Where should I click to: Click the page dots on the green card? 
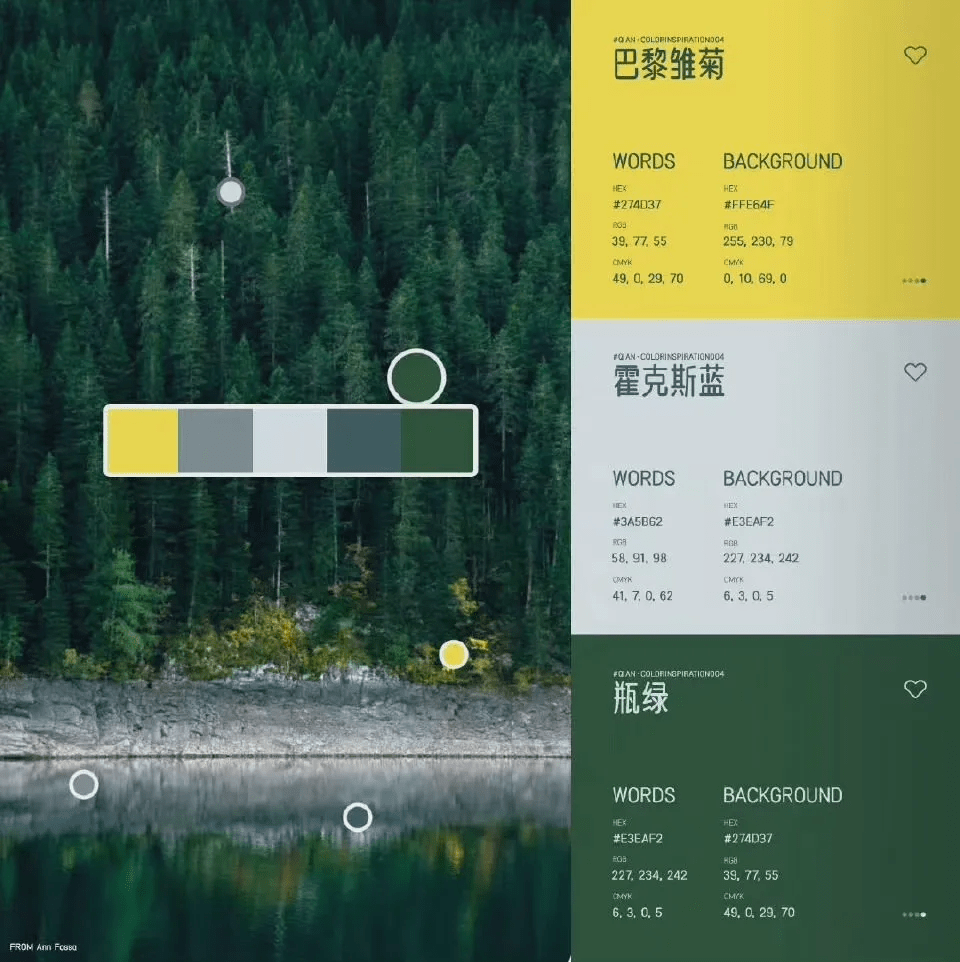[914, 914]
